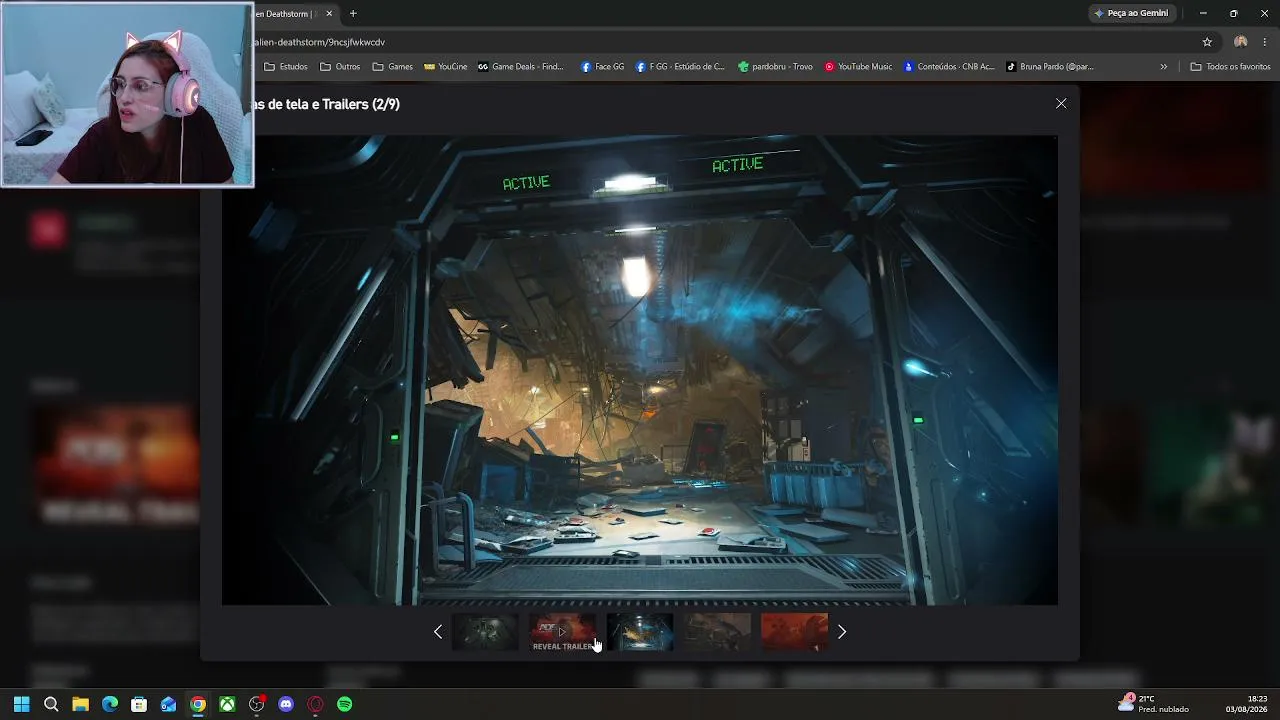The image size is (1280, 720).
Task: Open Windows Search from the taskbar
Action: click(51, 704)
